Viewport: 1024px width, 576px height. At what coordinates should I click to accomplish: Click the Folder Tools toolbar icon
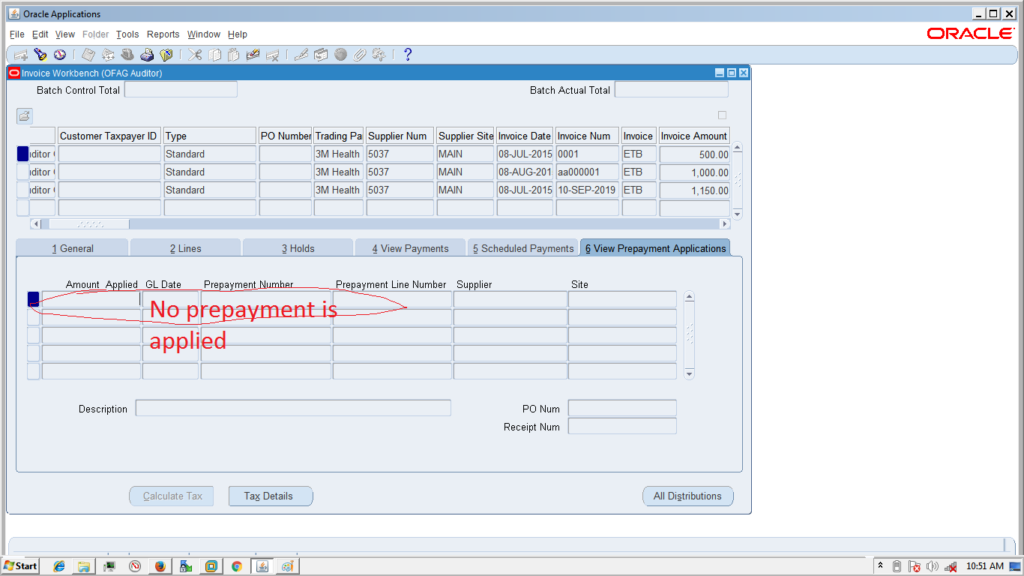pos(379,55)
